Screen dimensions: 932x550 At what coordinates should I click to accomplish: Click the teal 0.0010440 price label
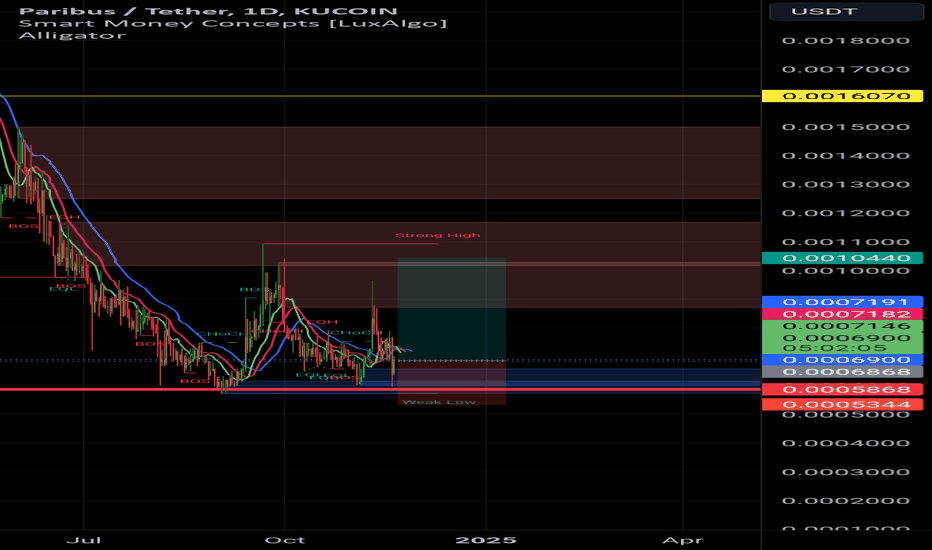coord(842,258)
